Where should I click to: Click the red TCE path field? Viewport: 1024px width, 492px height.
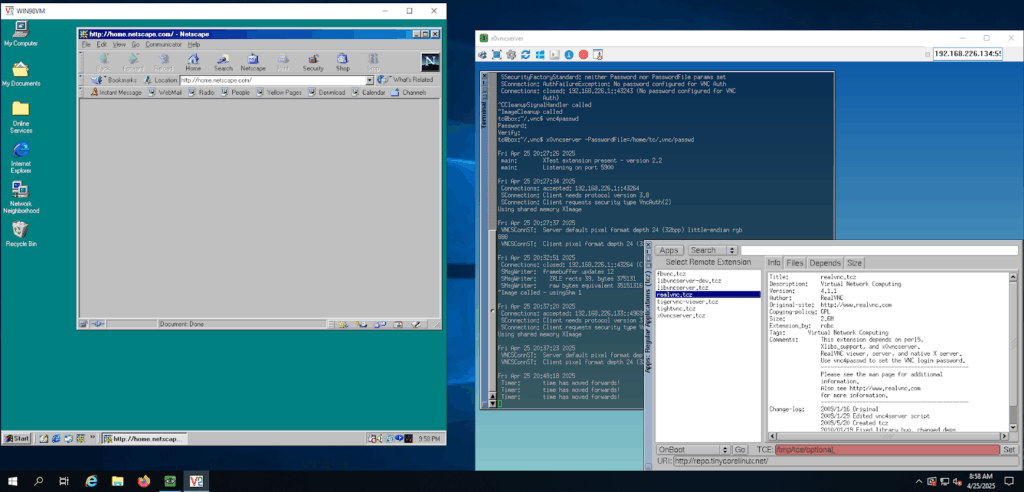[x=886, y=450]
